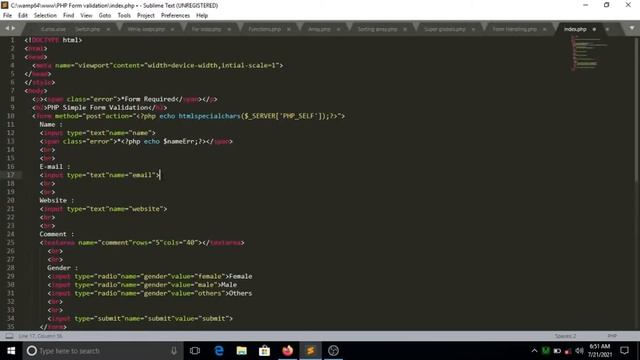Open Task View from the taskbar
640x360 pixels.
pos(195,351)
